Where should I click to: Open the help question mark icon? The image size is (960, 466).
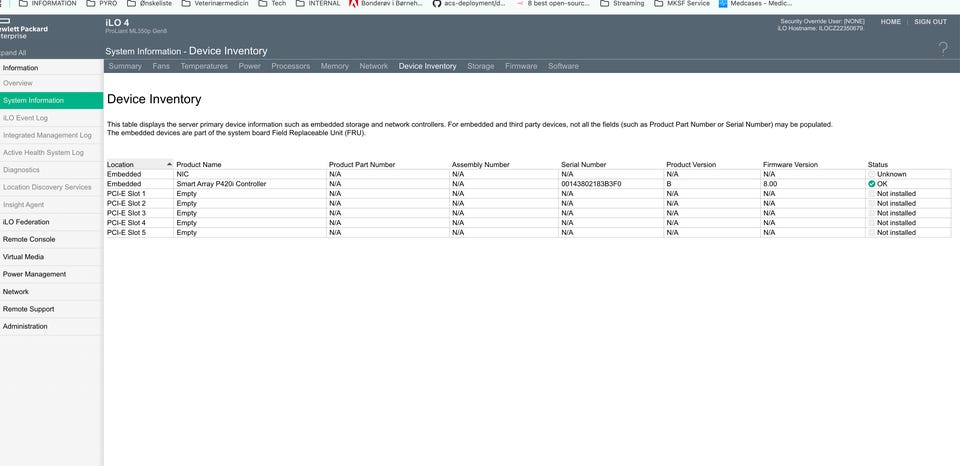(x=943, y=49)
